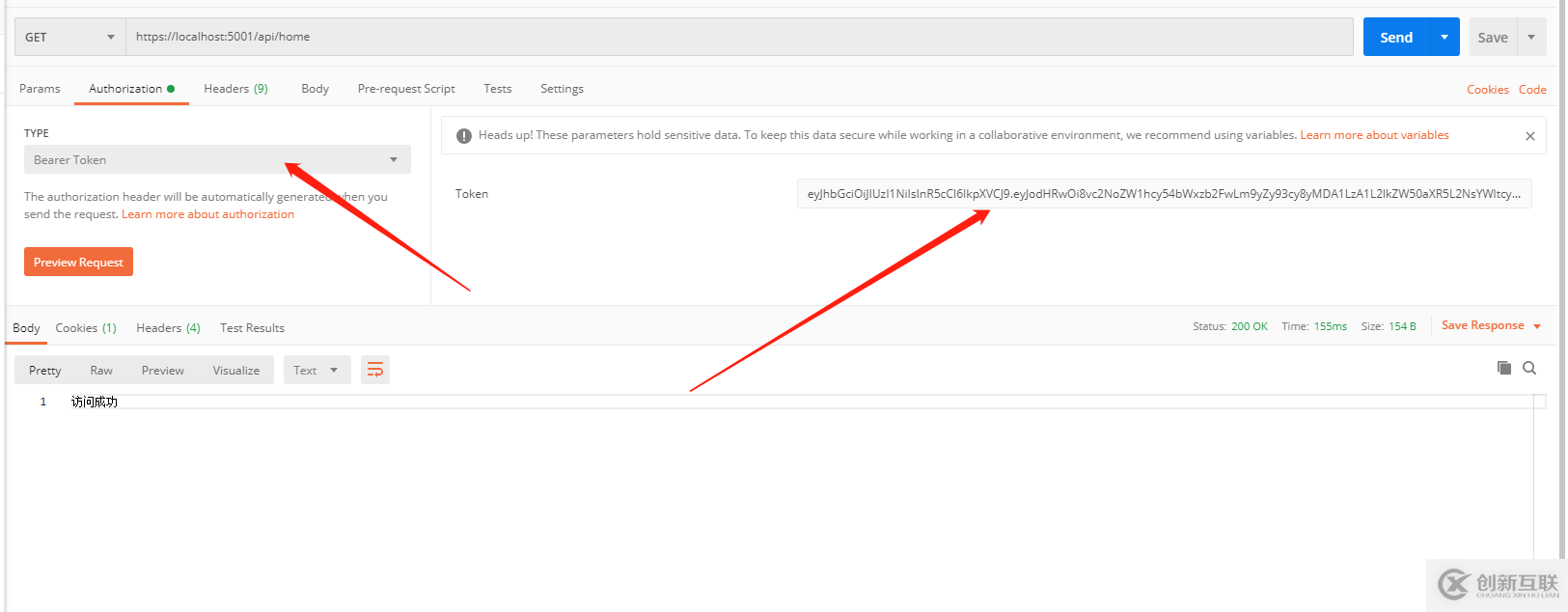The image size is (1568, 612).
Task: Select the Authorization tab
Action: click(x=131, y=89)
